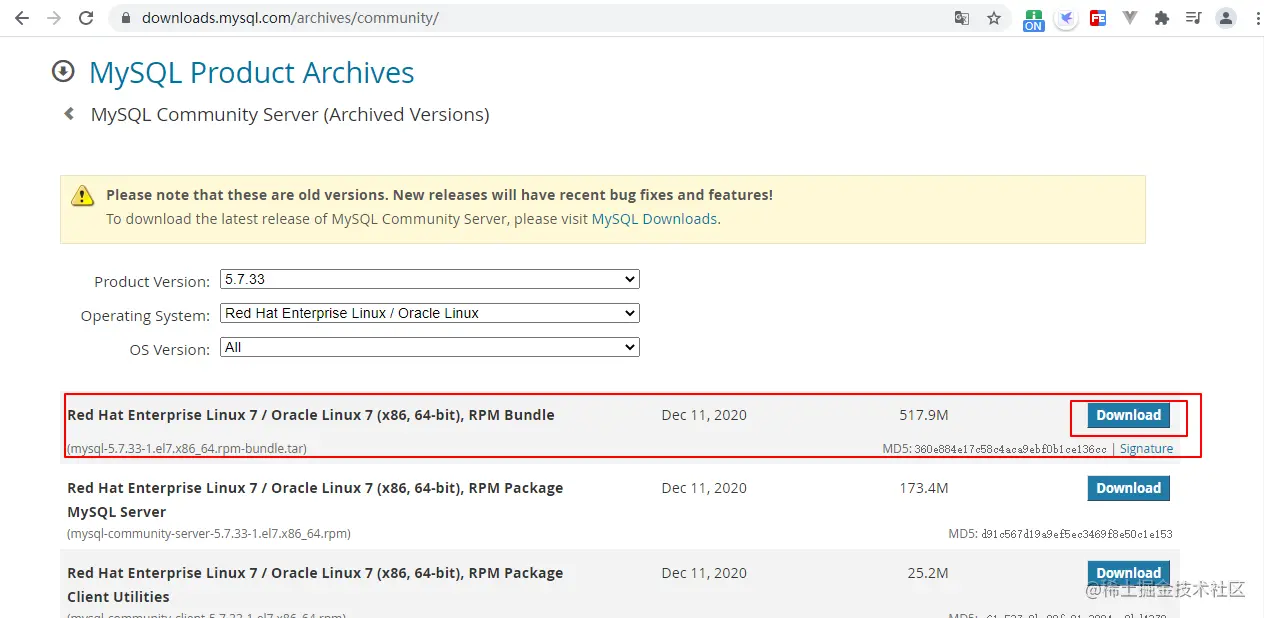Download the RPM Bundle tar file
Screen dimensions: 1264x618
coord(1128,415)
